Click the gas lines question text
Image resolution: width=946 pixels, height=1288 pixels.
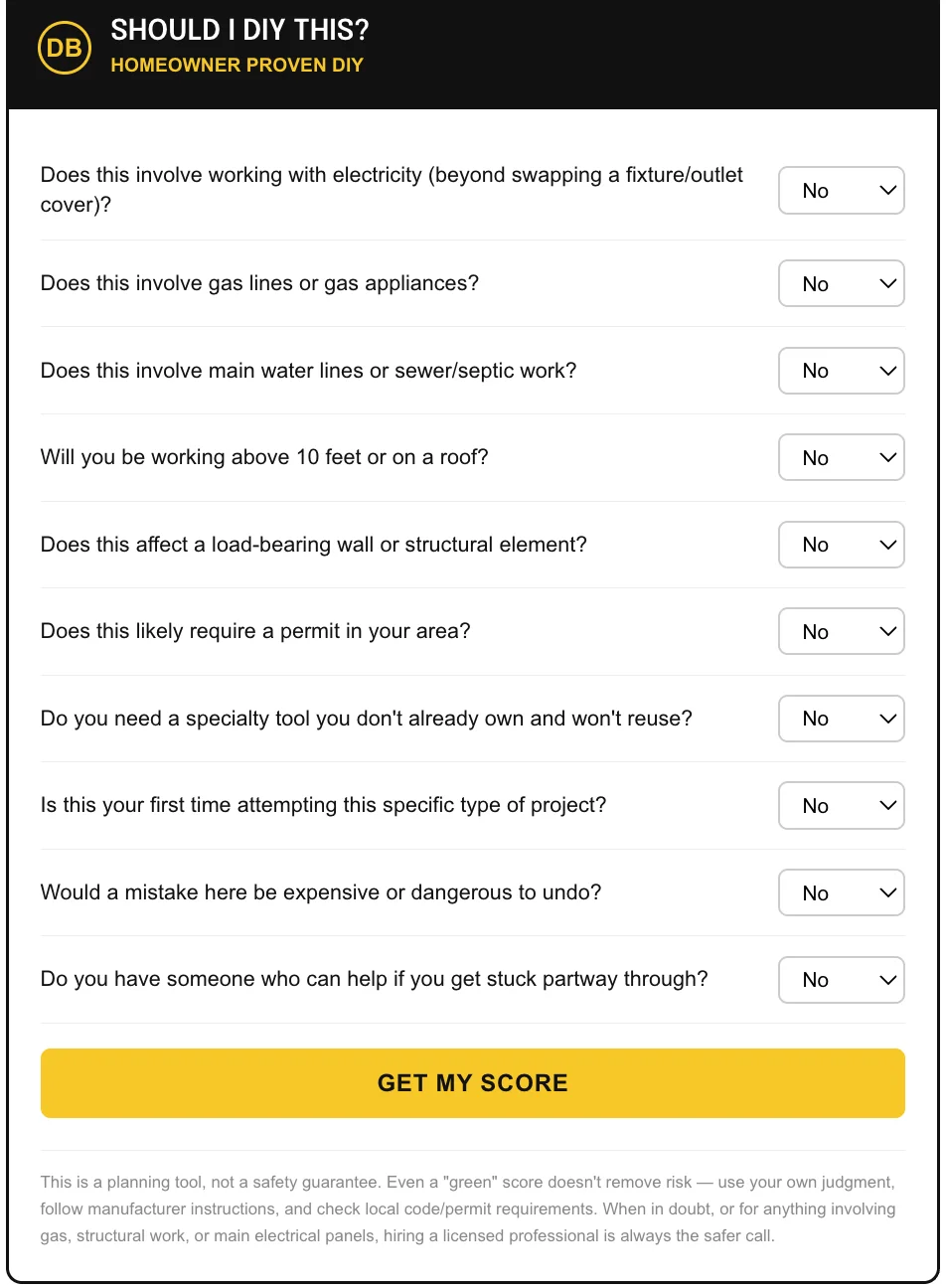click(x=259, y=283)
